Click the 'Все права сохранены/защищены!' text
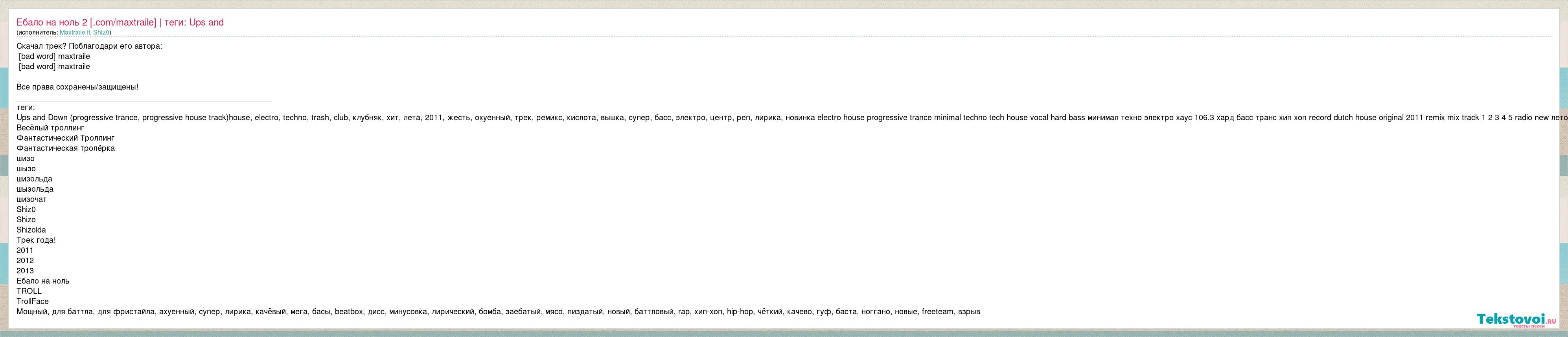 pyautogui.click(x=77, y=87)
